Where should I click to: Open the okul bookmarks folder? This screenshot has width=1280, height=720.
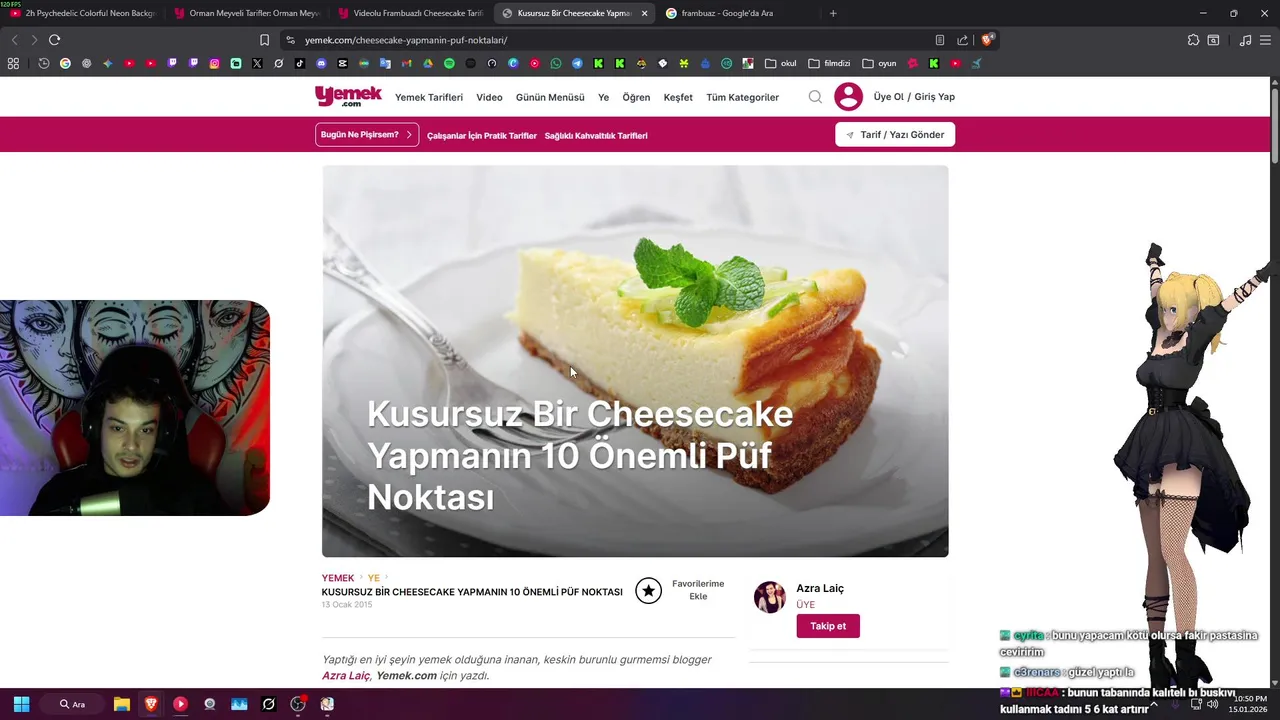point(781,63)
